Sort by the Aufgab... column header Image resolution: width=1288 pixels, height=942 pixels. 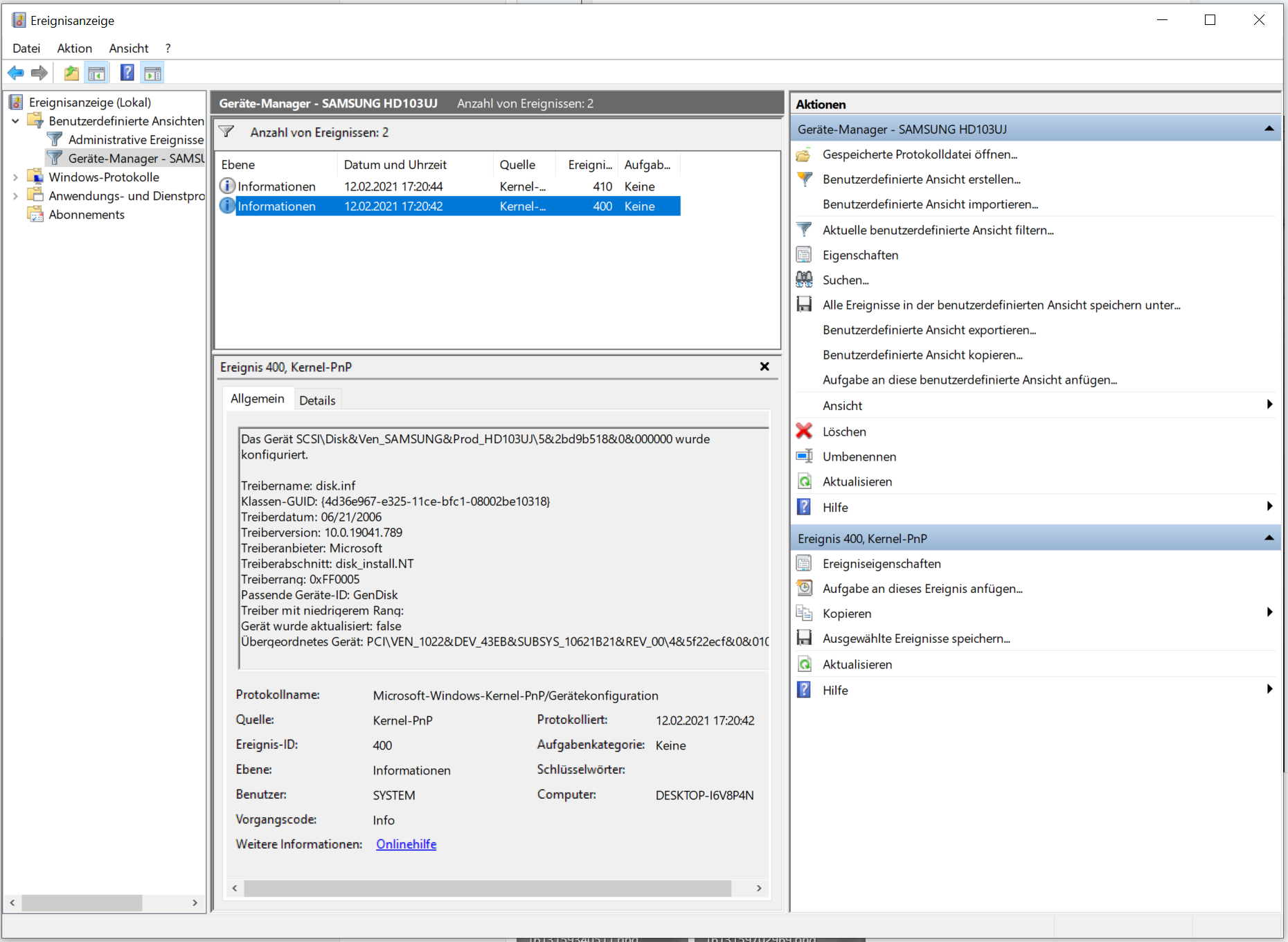pyautogui.click(x=649, y=165)
